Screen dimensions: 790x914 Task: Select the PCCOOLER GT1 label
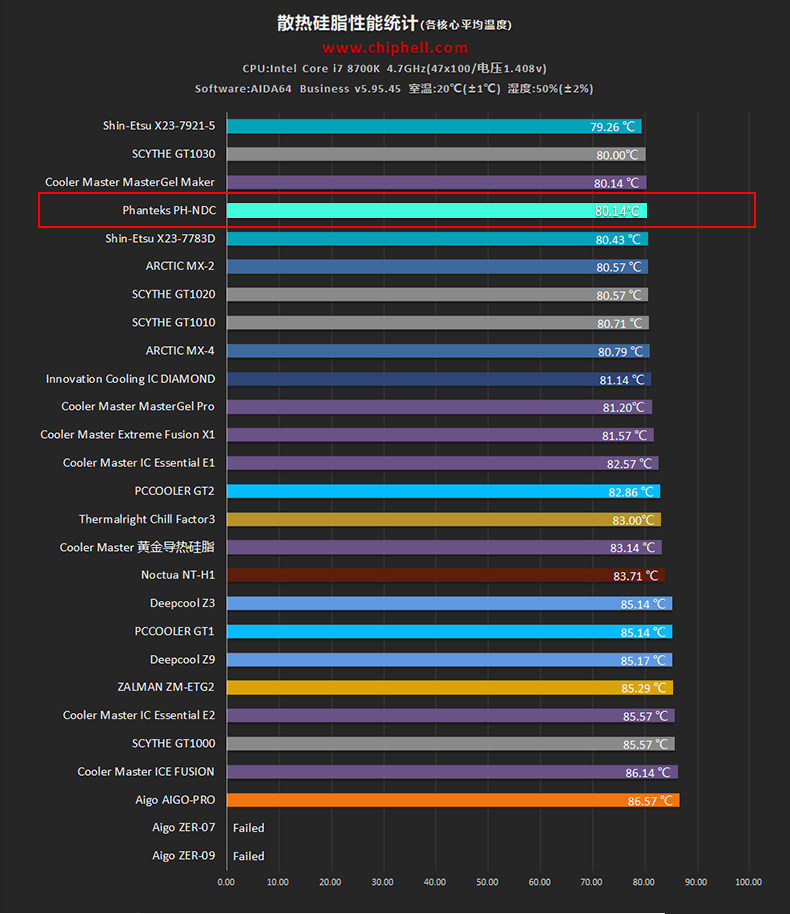(174, 631)
